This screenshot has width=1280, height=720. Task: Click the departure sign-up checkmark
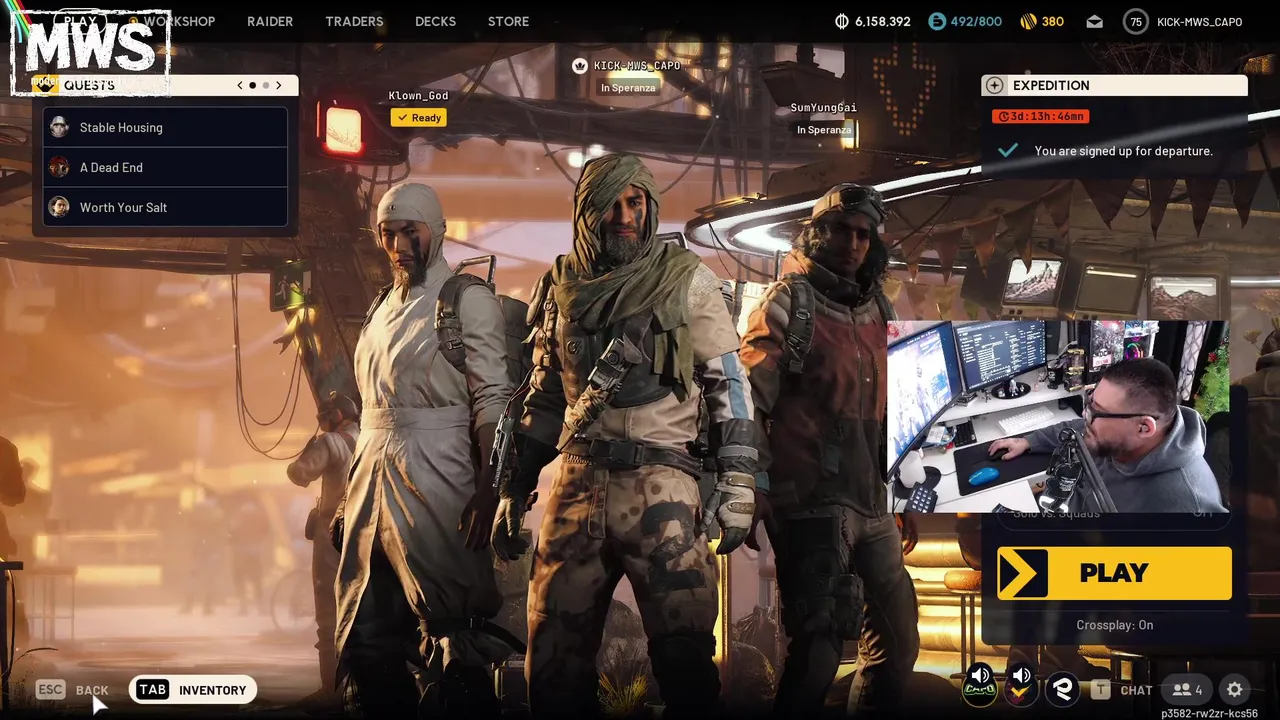(x=1008, y=150)
